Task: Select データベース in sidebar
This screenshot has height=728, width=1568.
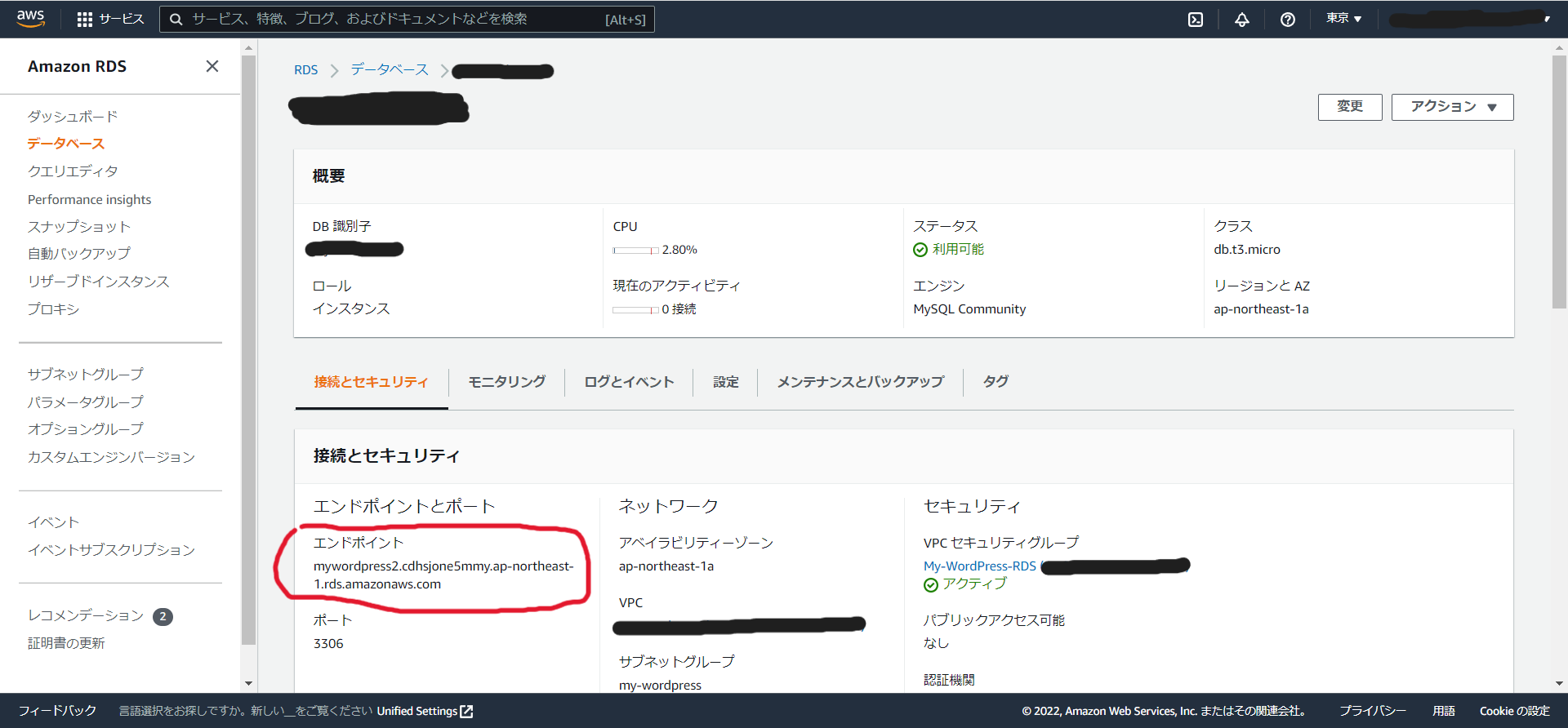Action: pos(66,144)
